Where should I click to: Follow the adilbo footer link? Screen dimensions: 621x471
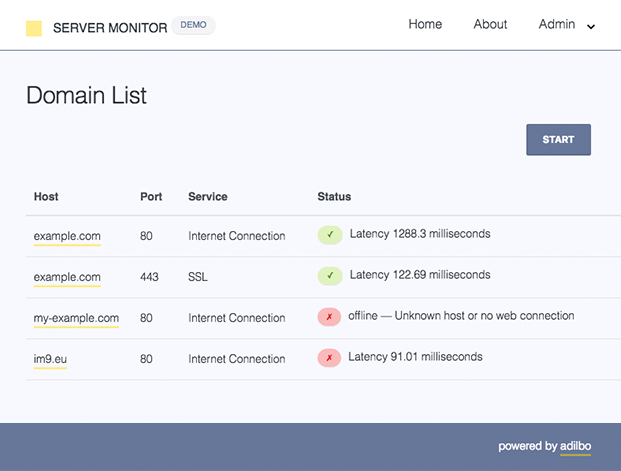pyautogui.click(x=575, y=447)
